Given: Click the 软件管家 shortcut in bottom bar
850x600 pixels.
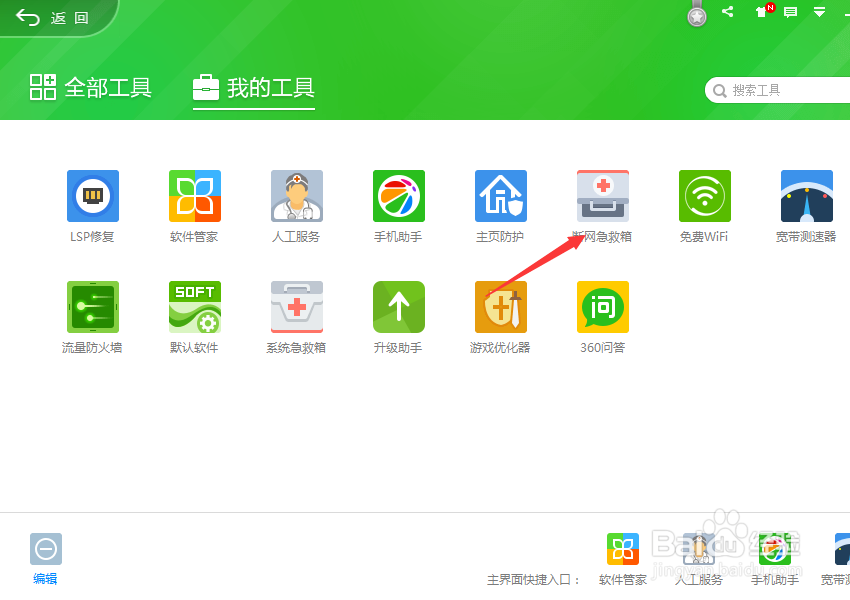Looking at the screenshot, I should tap(622, 549).
